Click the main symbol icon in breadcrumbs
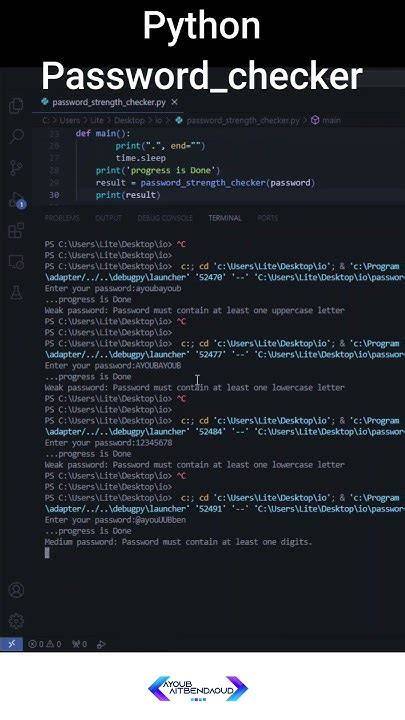 (315, 120)
